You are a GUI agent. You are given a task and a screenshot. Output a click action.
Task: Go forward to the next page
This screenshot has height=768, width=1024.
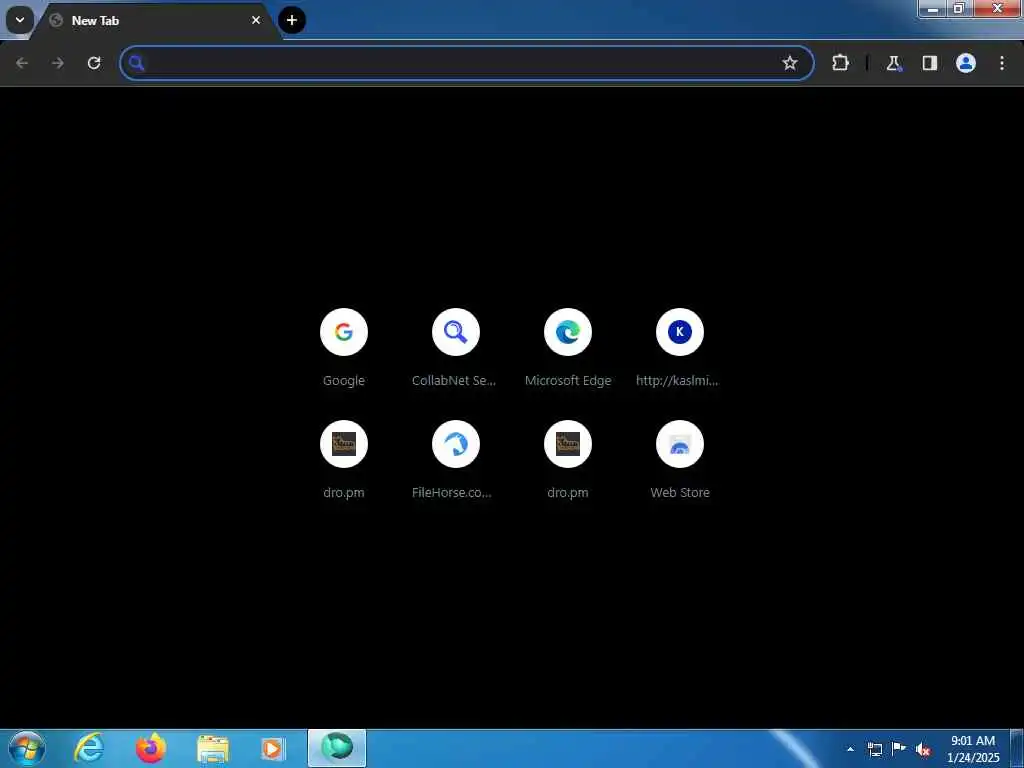[x=58, y=63]
